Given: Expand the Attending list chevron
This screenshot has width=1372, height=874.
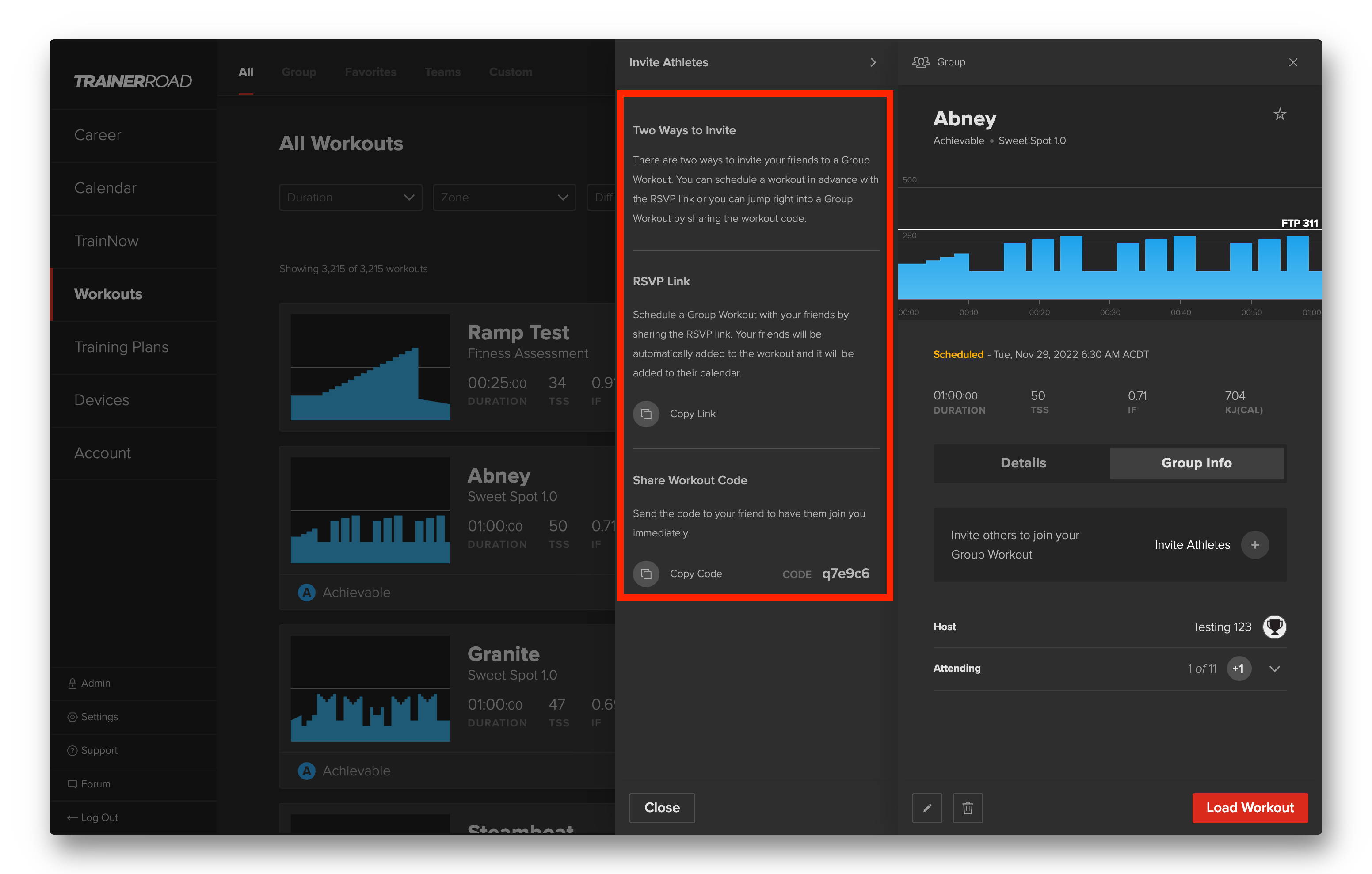Looking at the screenshot, I should [1275, 669].
